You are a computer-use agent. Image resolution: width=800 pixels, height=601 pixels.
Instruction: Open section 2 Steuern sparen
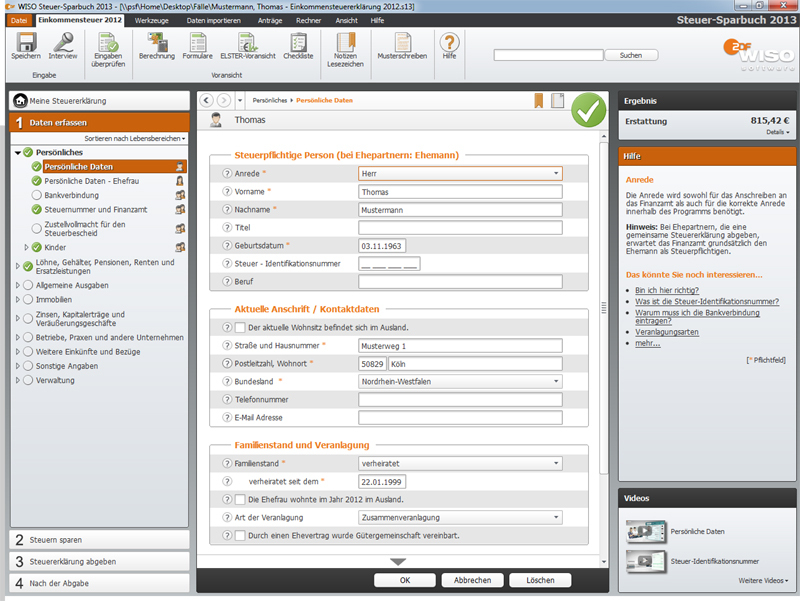(x=99, y=540)
